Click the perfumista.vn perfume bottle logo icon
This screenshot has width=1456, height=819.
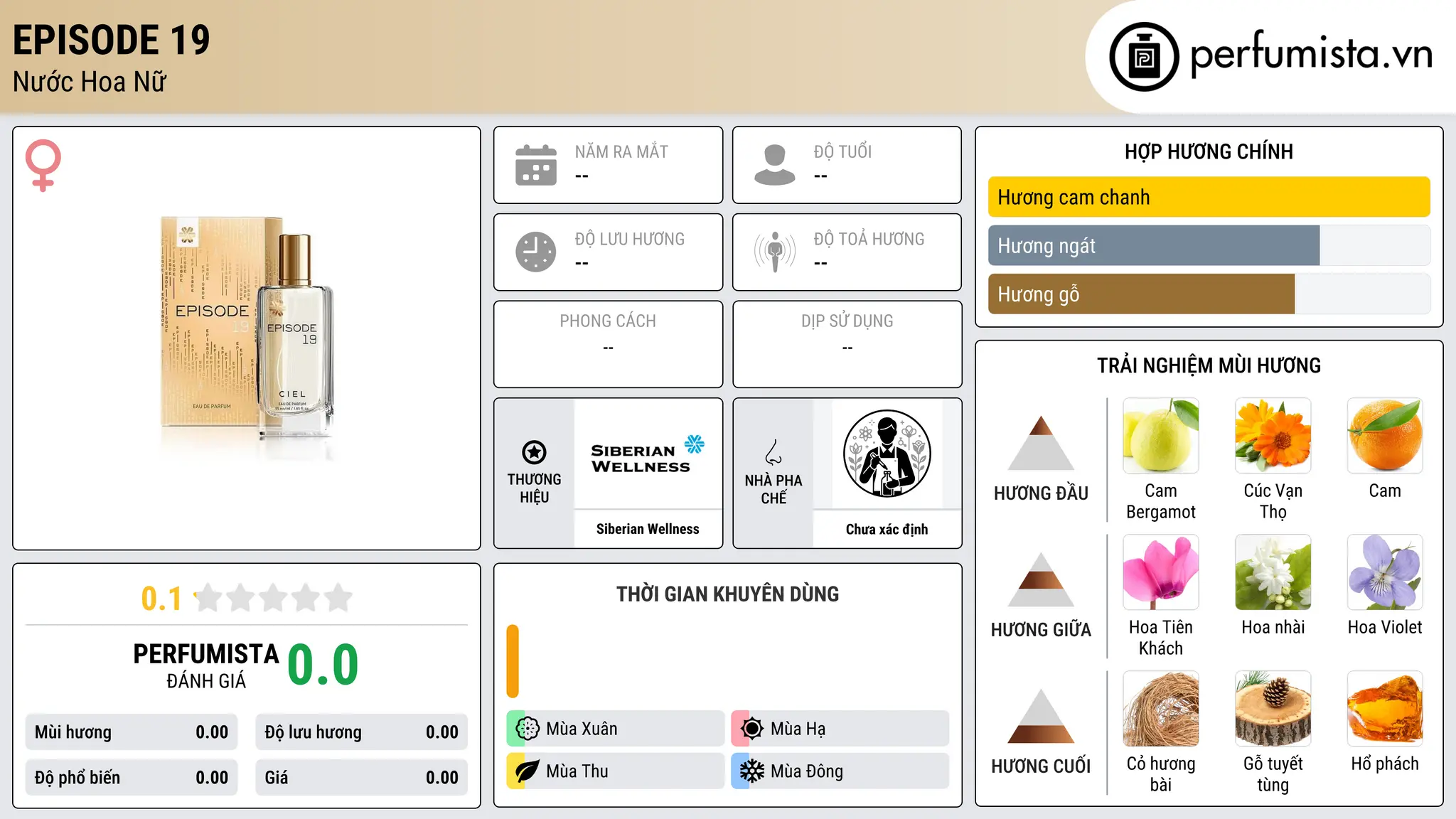(x=1144, y=57)
